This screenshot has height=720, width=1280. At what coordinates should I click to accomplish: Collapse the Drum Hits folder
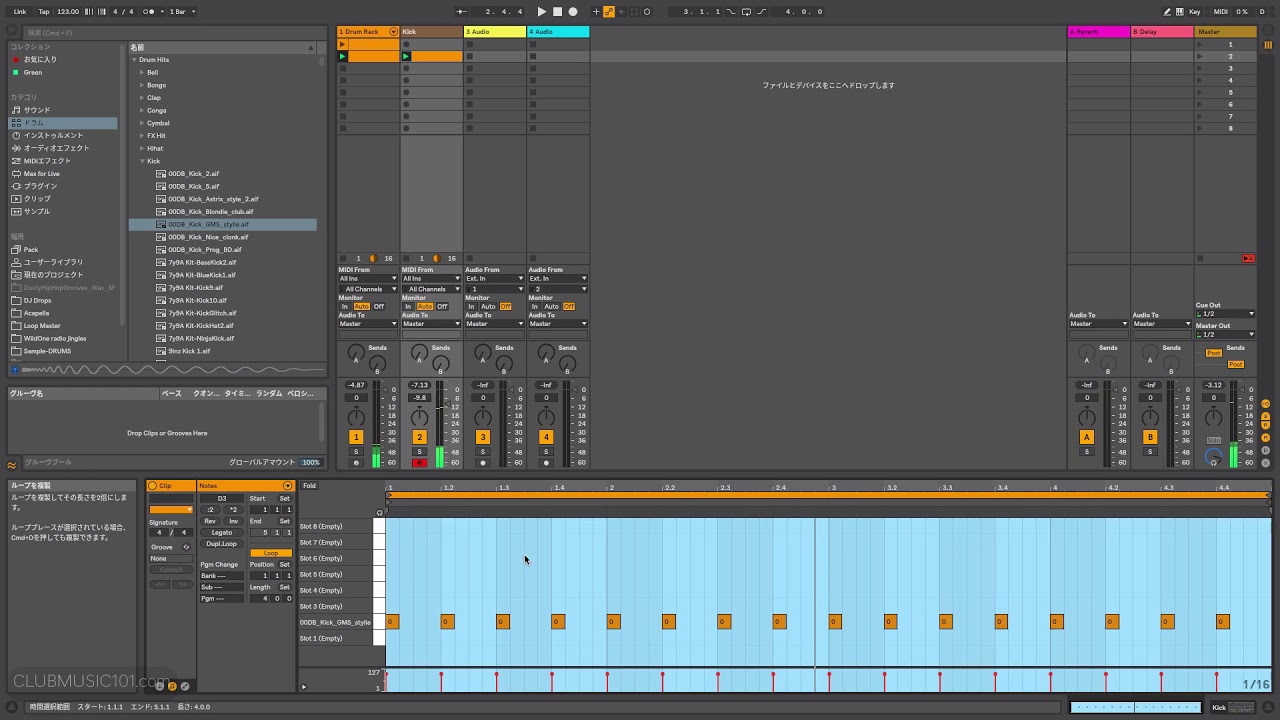click(x=134, y=60)
